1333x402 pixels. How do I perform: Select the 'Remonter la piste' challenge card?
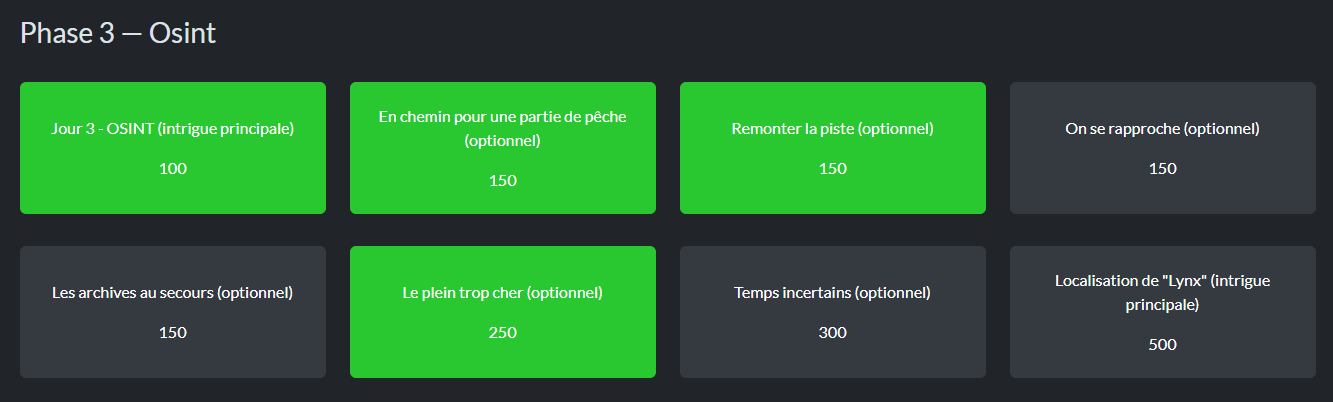pyautogui.click(x=833, y=148)
